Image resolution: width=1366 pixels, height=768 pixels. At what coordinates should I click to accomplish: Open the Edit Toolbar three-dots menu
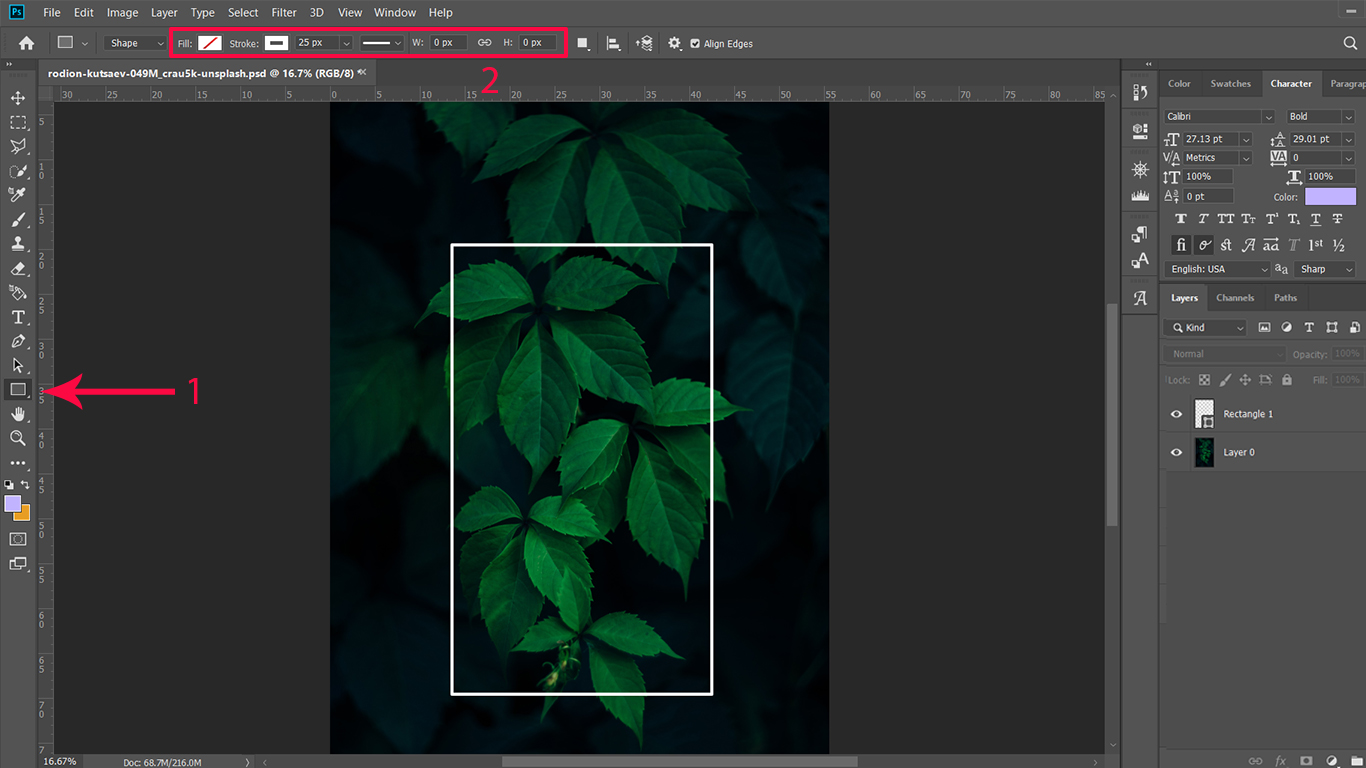pyautogui.click(x=18, y=464)
